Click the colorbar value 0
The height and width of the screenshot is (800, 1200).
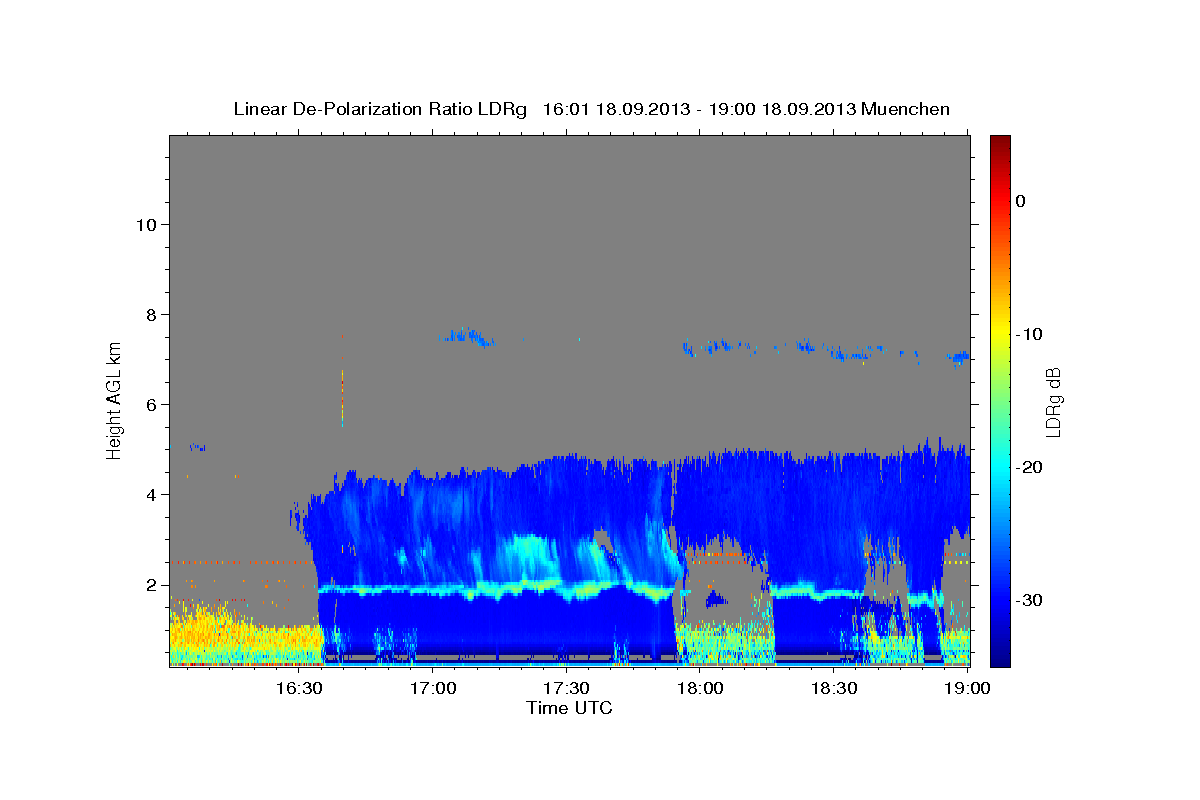tap(1021, 201)
